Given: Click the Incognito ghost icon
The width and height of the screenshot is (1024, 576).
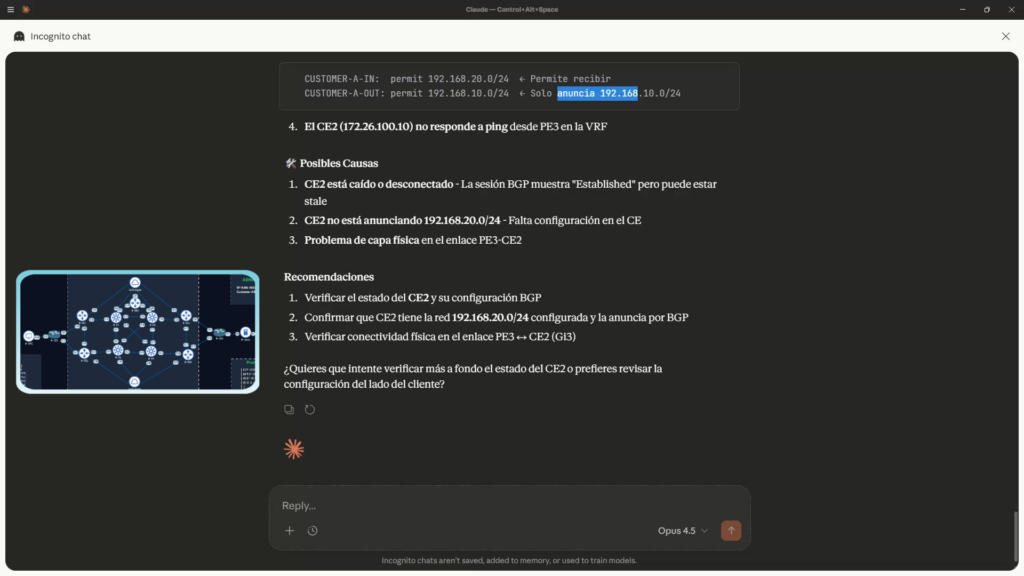Looking at the screenshot, I should point(19,36).
